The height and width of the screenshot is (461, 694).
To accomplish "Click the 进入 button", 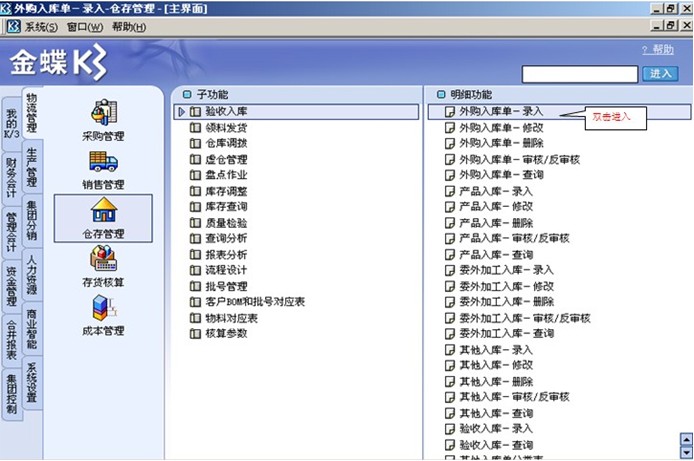I will pos(660,73).
